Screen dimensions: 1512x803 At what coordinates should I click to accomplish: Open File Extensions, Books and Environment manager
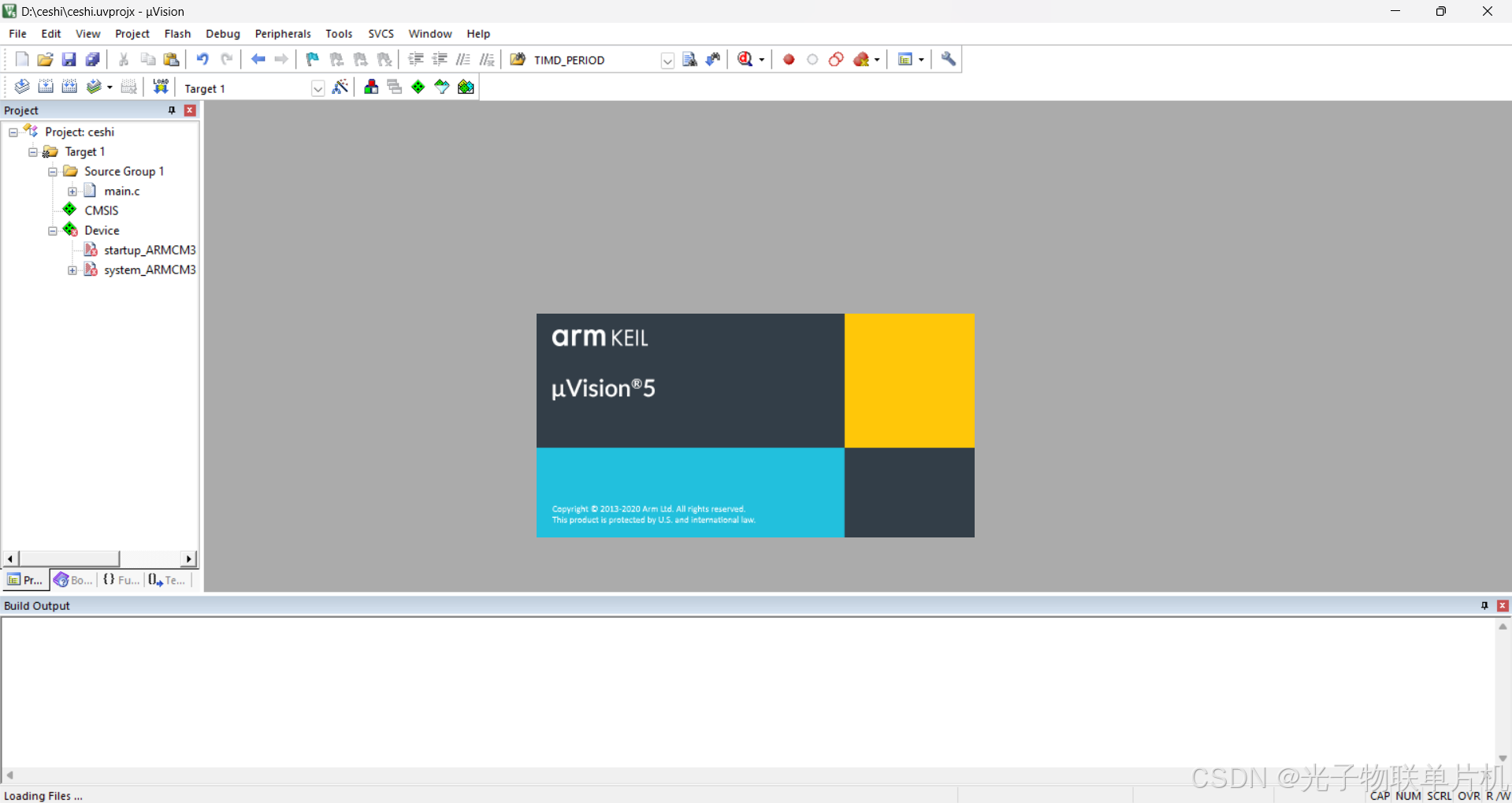(371, 87)
